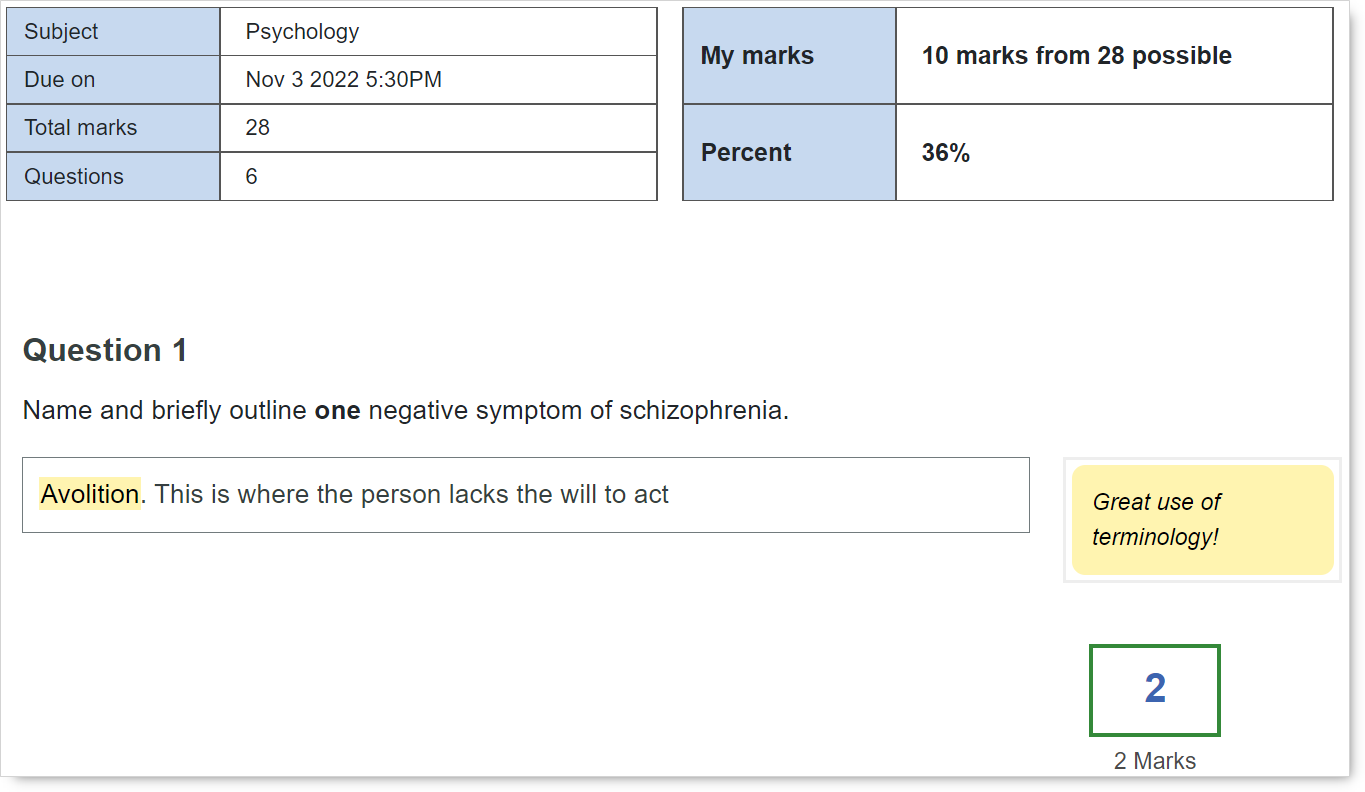Screen dimensions: 1365x792
Task: Select the "Psychology" subject value
Action: (x=302, y=32)
